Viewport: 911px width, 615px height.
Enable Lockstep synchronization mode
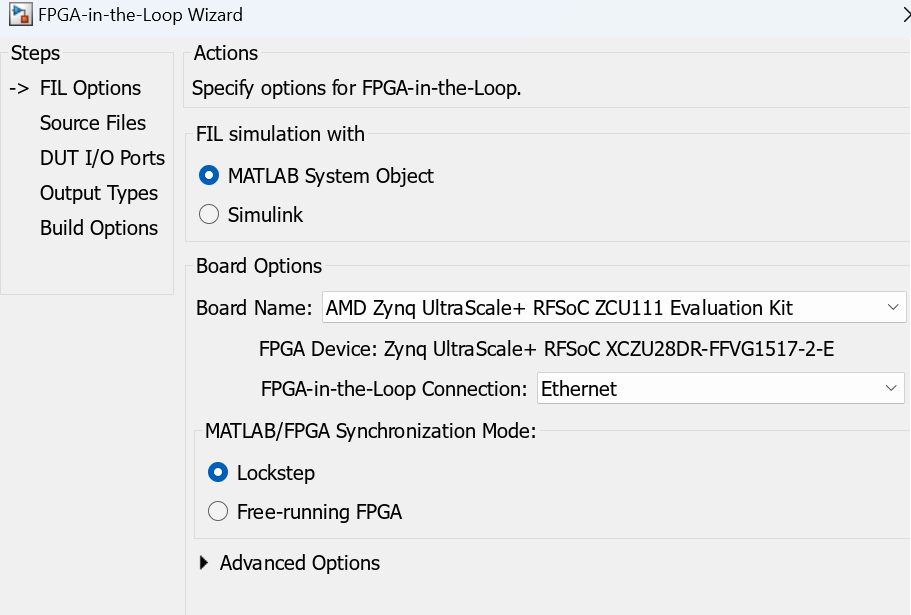[218, 472]
